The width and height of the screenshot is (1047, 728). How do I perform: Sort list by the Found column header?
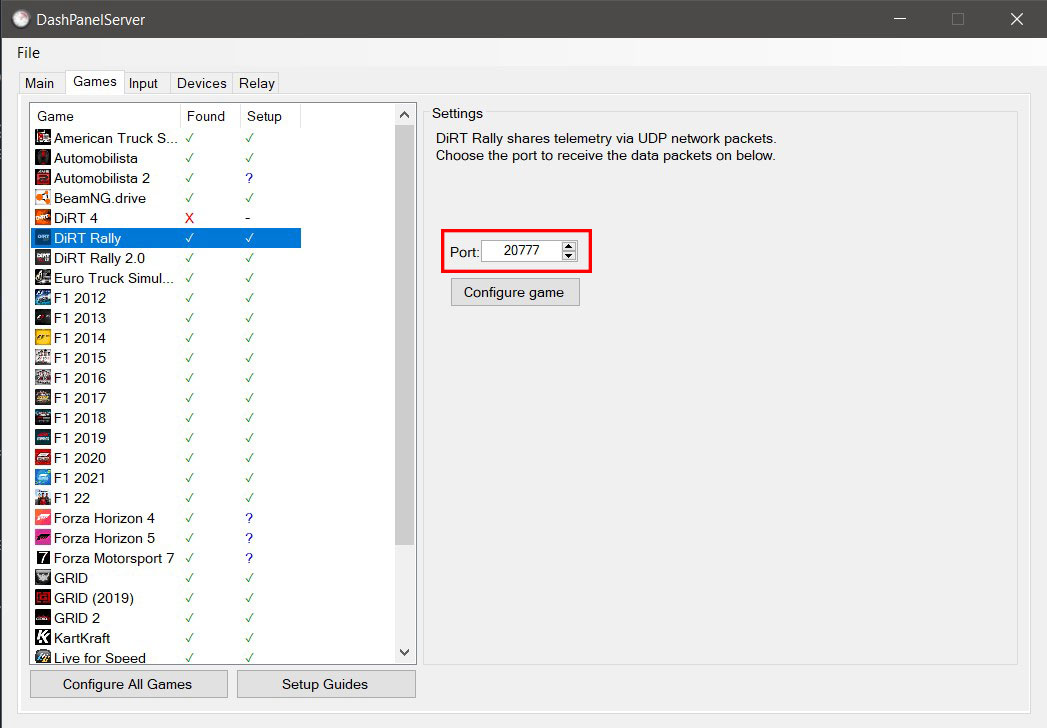point(210,116)
